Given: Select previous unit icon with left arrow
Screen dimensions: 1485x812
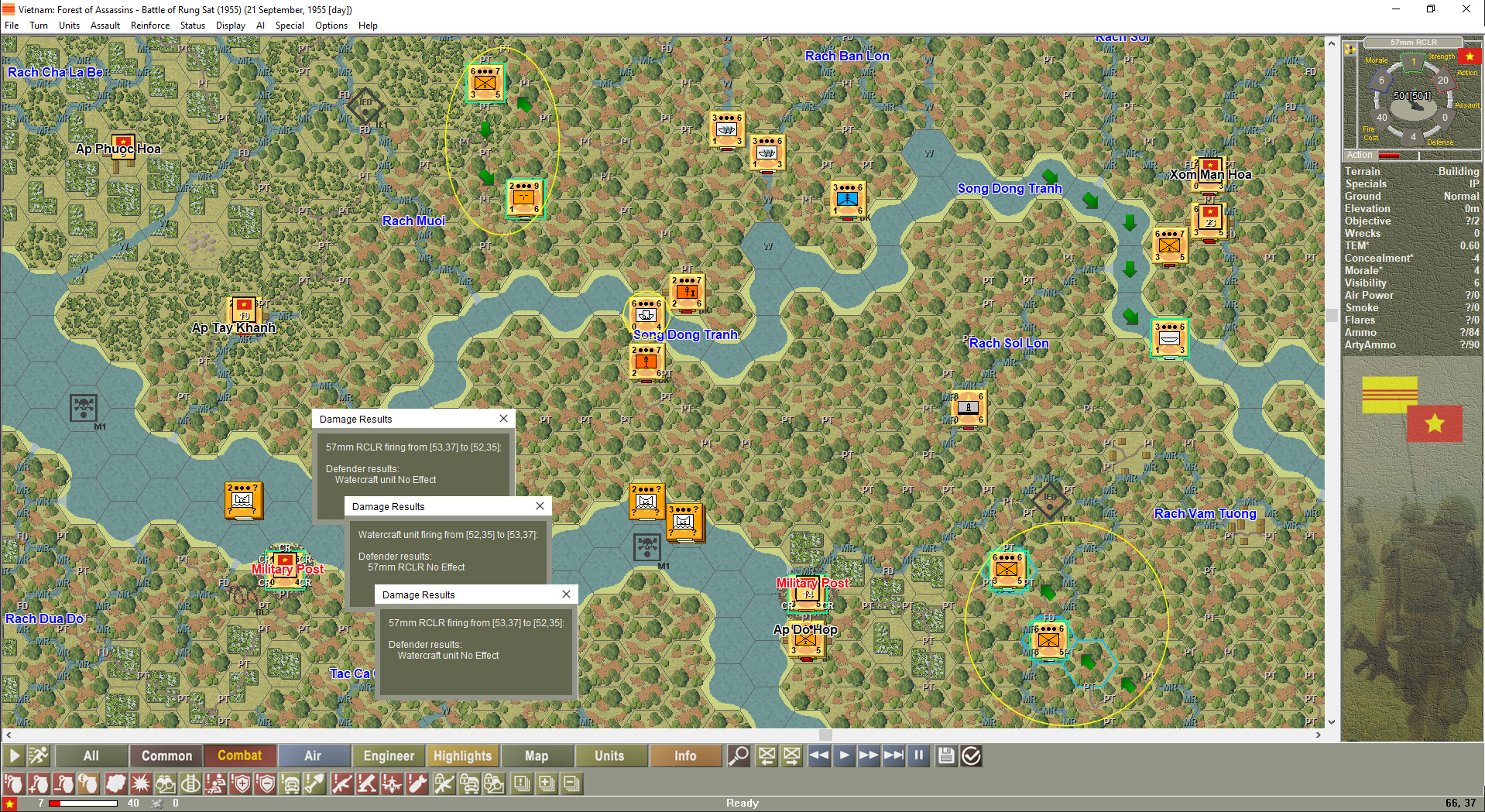Looking at the screenshot, I should coord(767,755).
